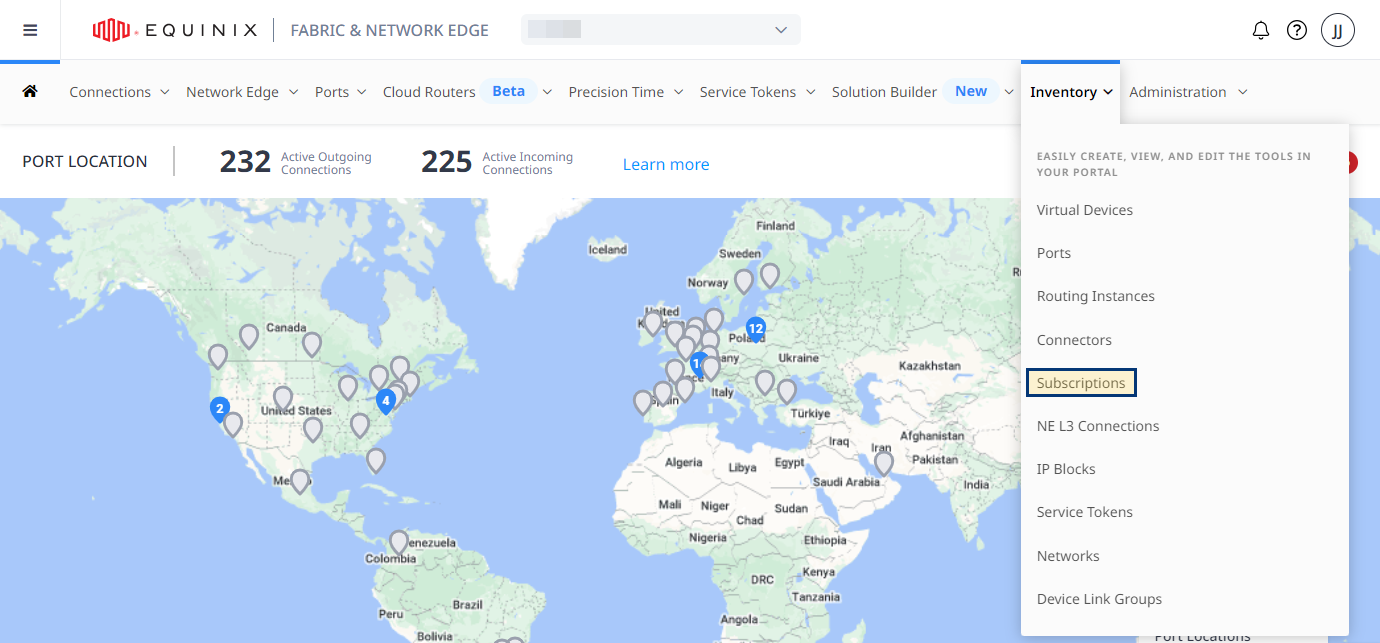Expand the Network Edge menu

[242, 92]
